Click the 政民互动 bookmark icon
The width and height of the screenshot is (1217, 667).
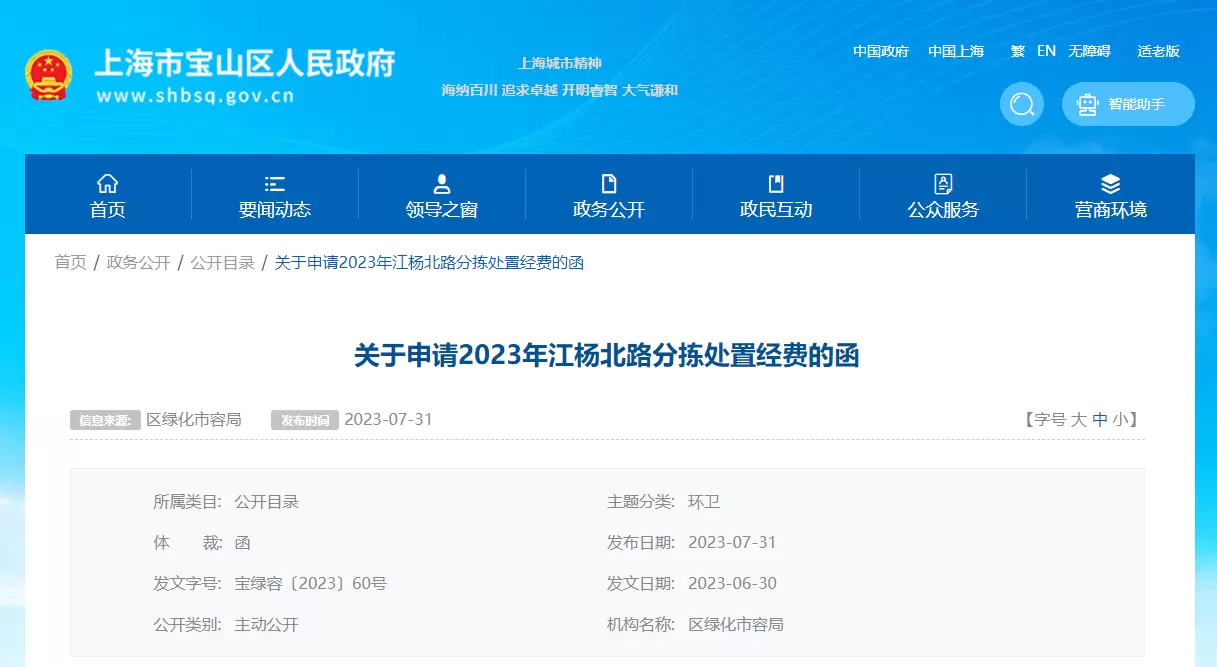(x=775, y=183)
